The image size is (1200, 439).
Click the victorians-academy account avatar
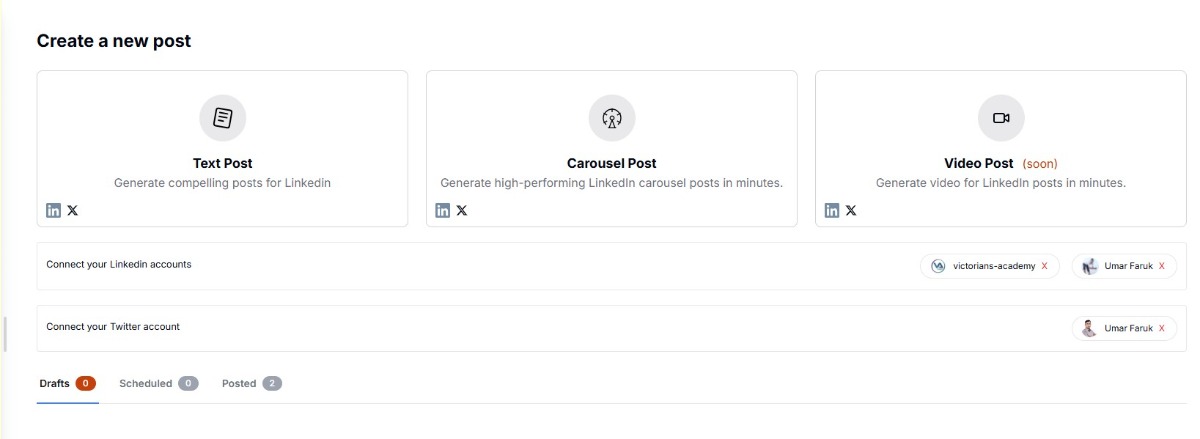938,266
